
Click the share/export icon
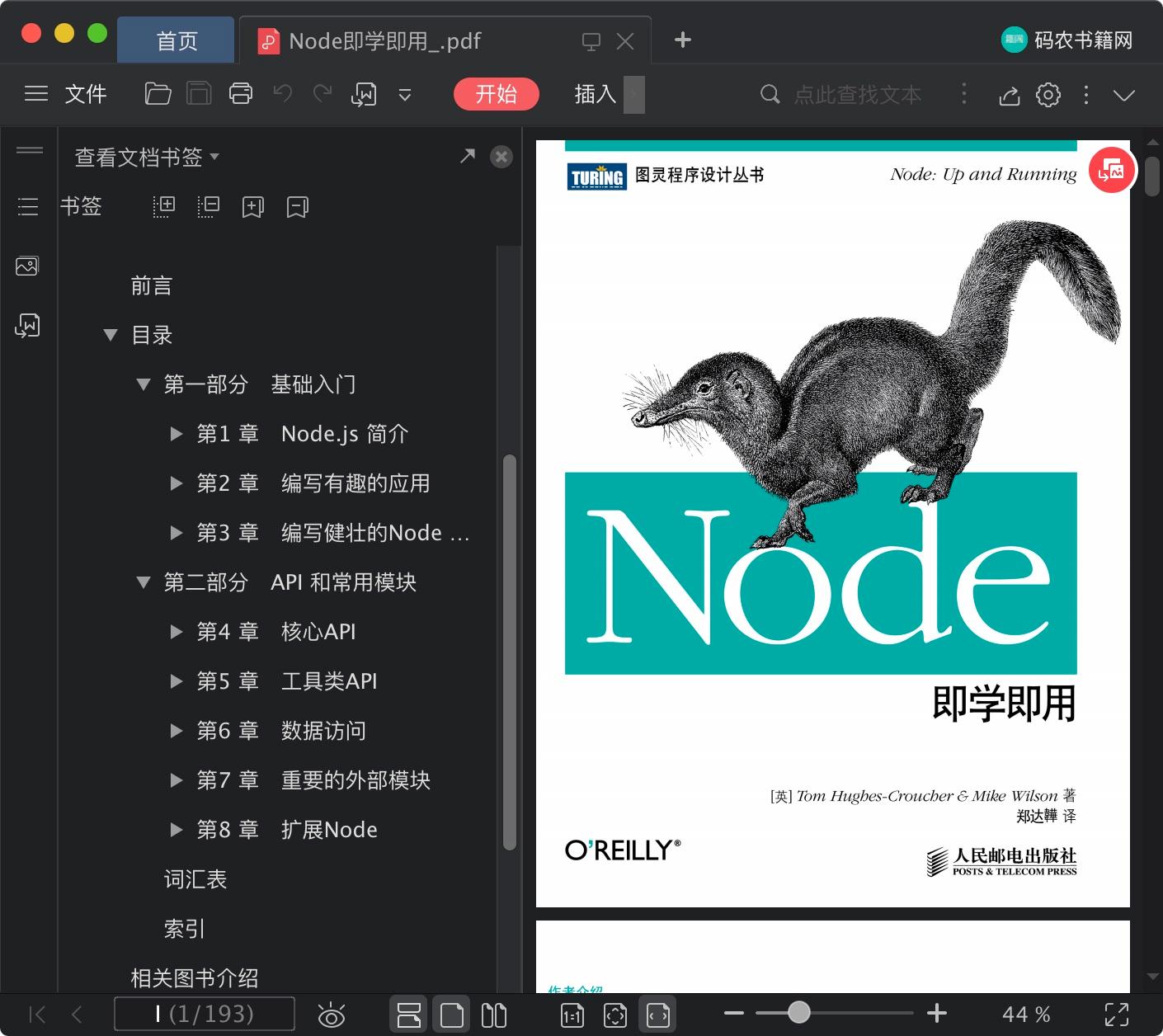1010,95
